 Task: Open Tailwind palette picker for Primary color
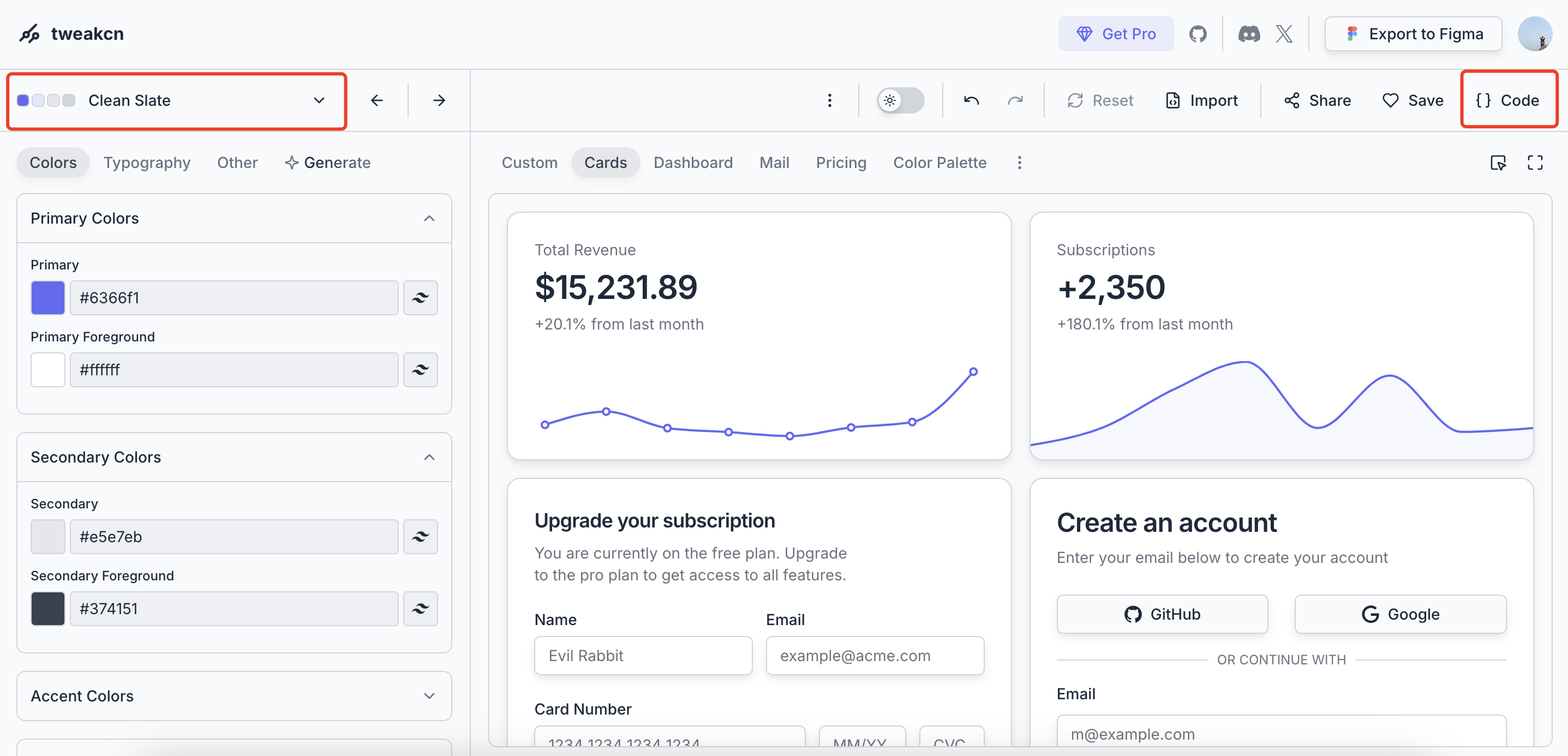pyautogui.click(x=420, y=298)
